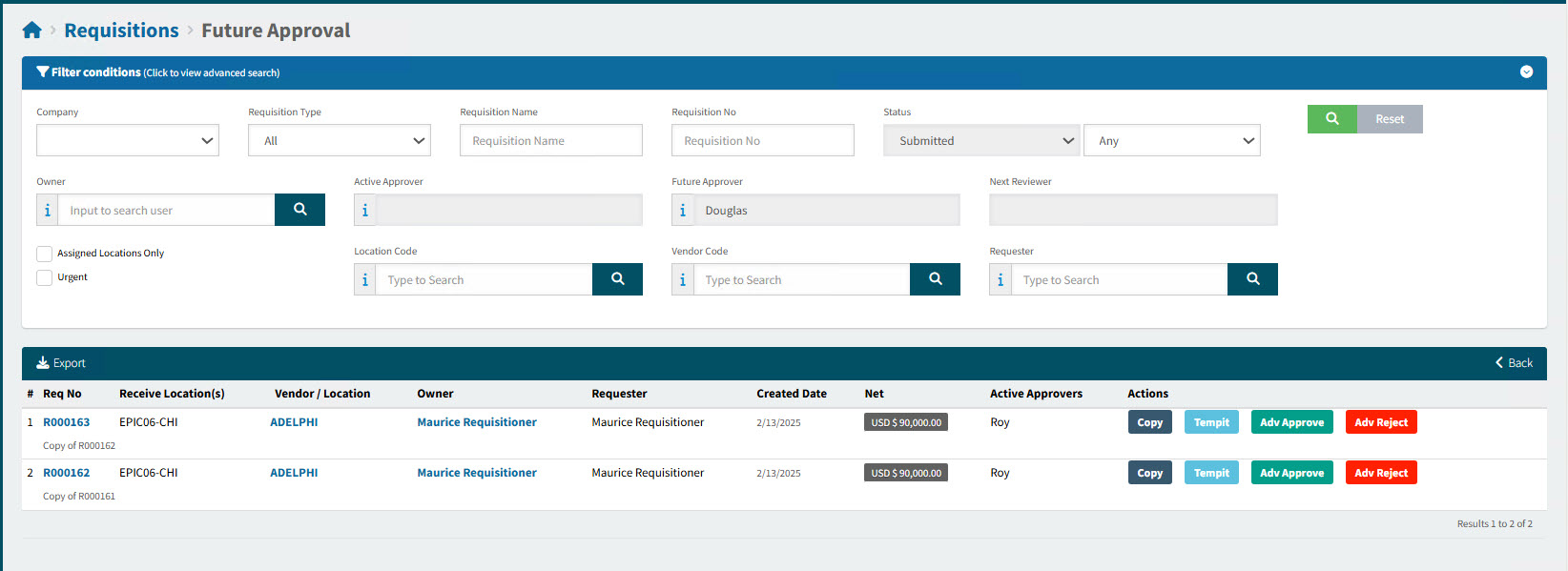The height and width of the screenshot is (571, 1568).
Task: Click the Active Approvers column header
Action: [1036, 394]
